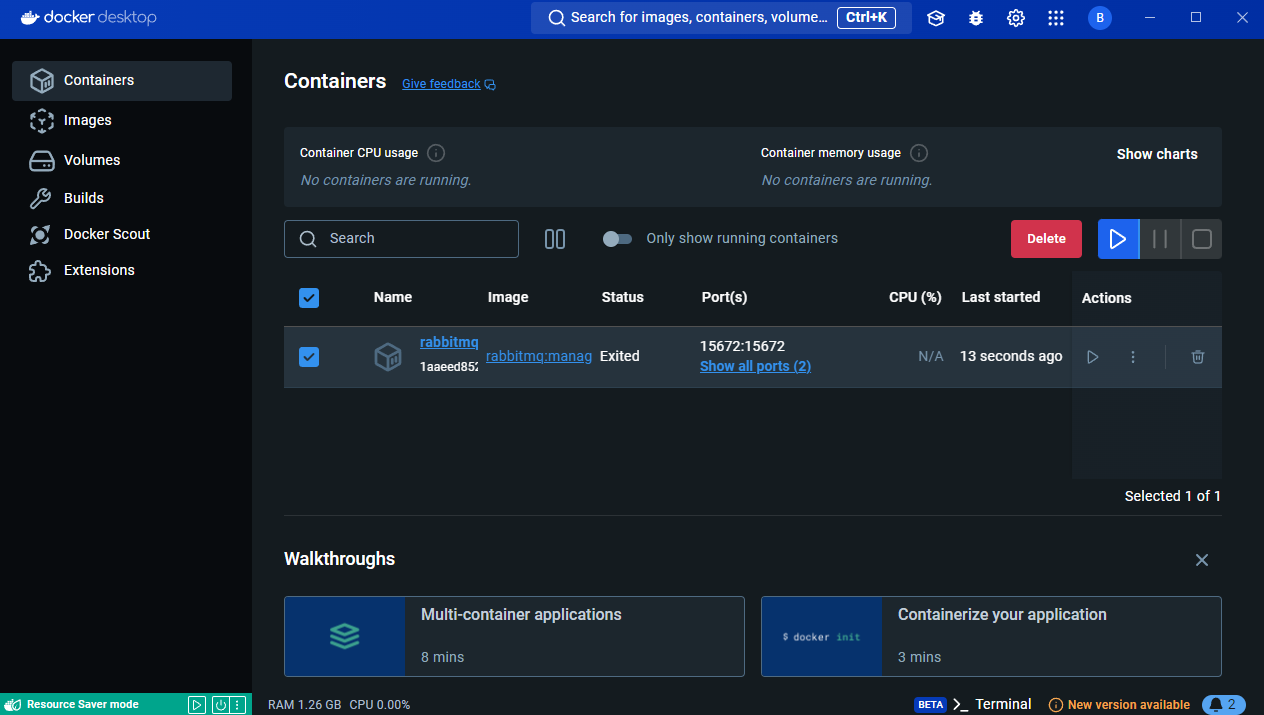The width and height of the screenshot is (1264, 715).
Task: Click the rabbitmq container cube icon
Action: [388, 357]
